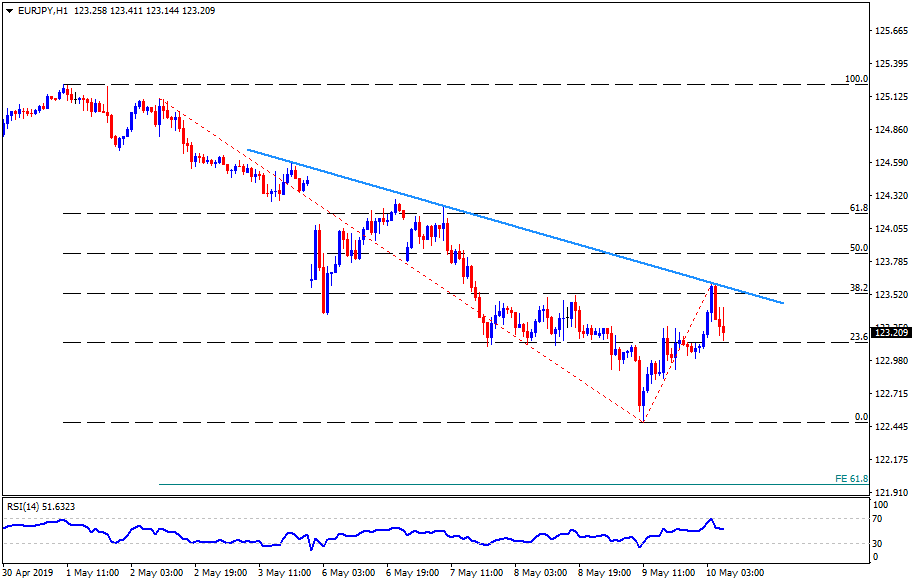Click the current price tag 123.209
The image size is (915, 584).
pyautogui.click(x=890, y=332)
